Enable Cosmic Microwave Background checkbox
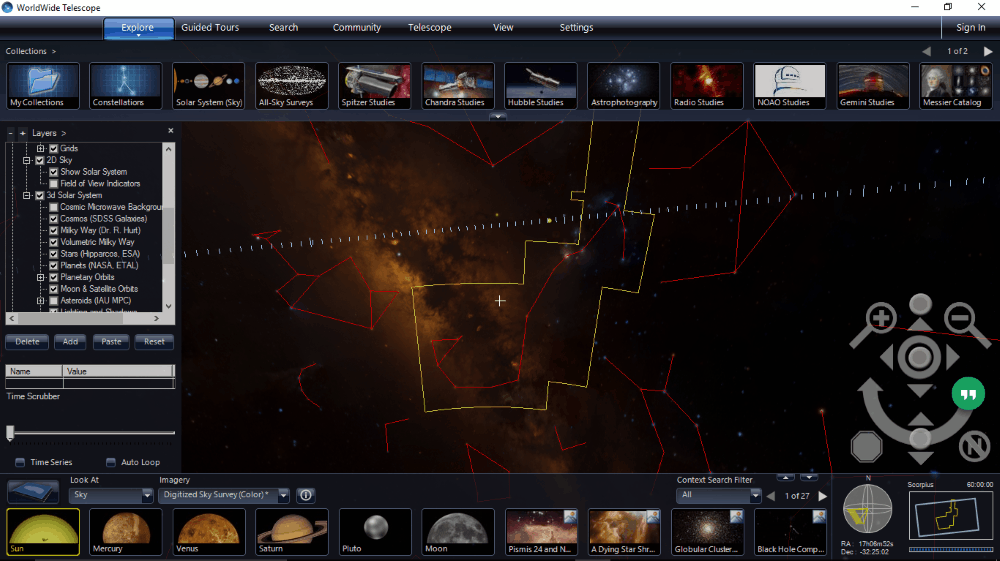 [54, 207]
